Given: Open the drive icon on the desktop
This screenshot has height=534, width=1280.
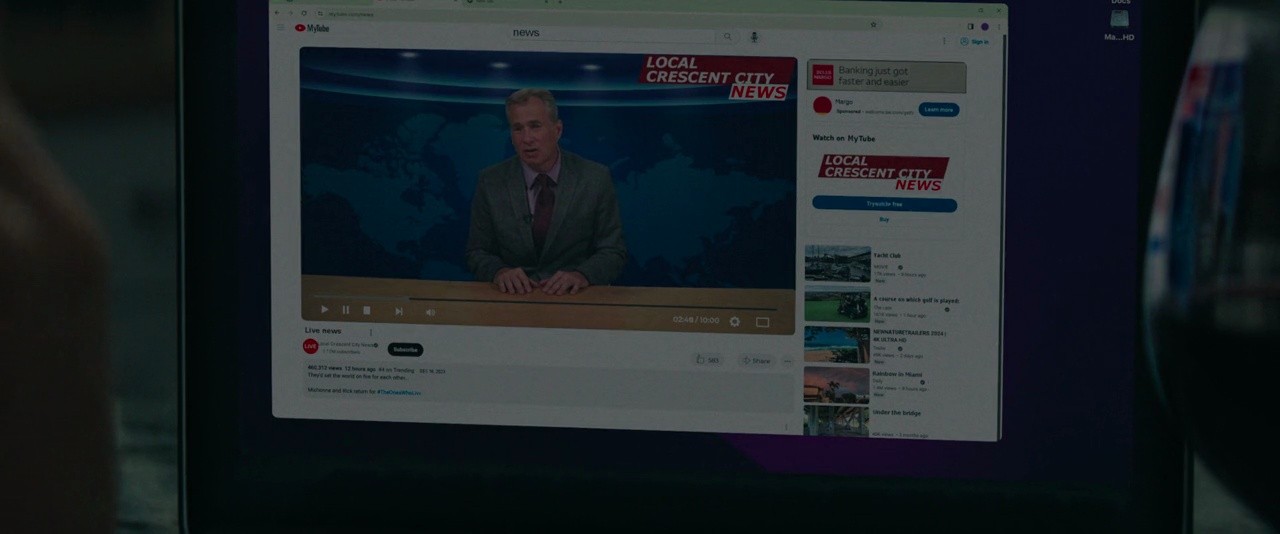Looking at the screenshot, I should pos(1119,19).
